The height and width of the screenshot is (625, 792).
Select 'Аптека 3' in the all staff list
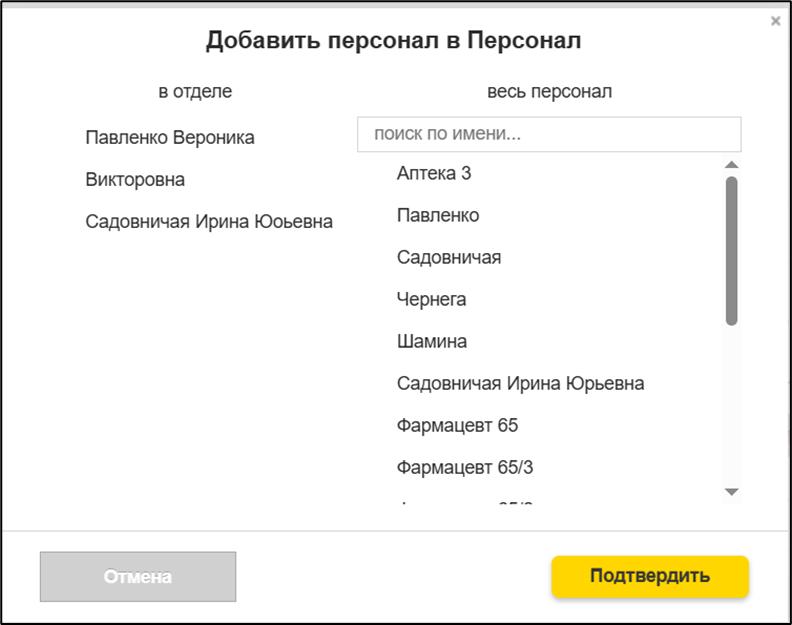434,173
